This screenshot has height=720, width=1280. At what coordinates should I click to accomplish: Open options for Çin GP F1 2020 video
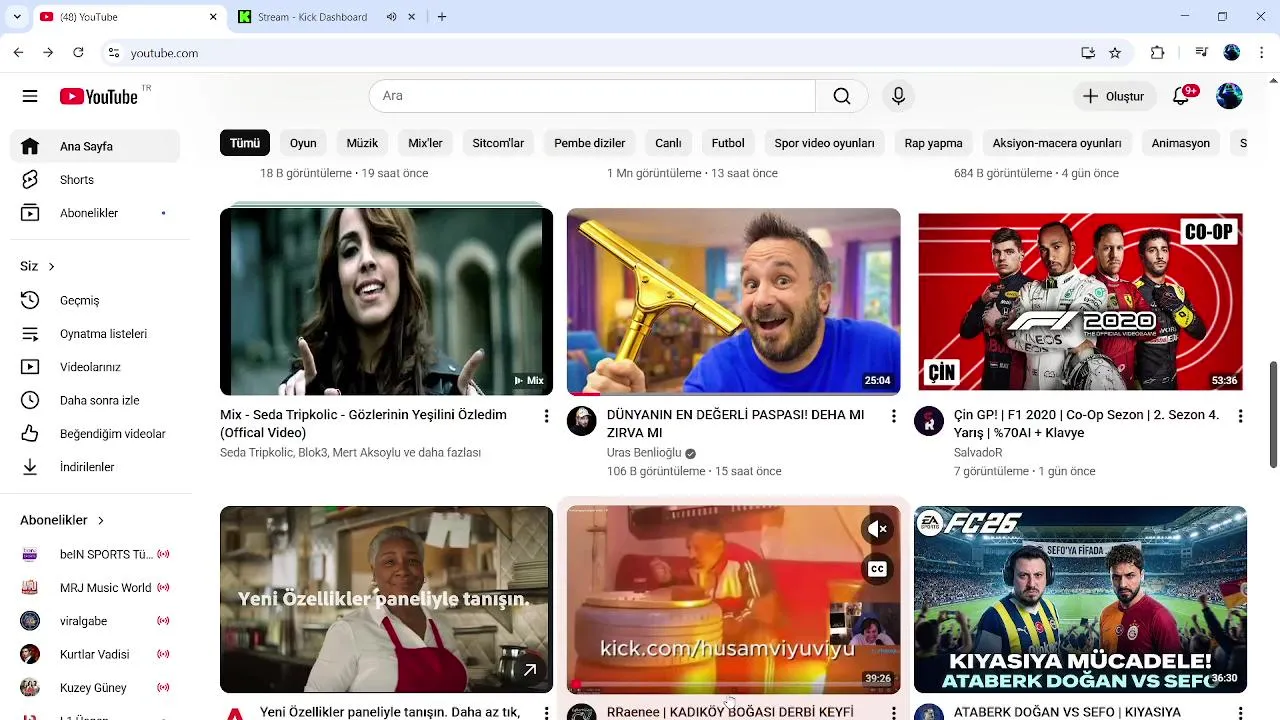[x=1240, y=416]
